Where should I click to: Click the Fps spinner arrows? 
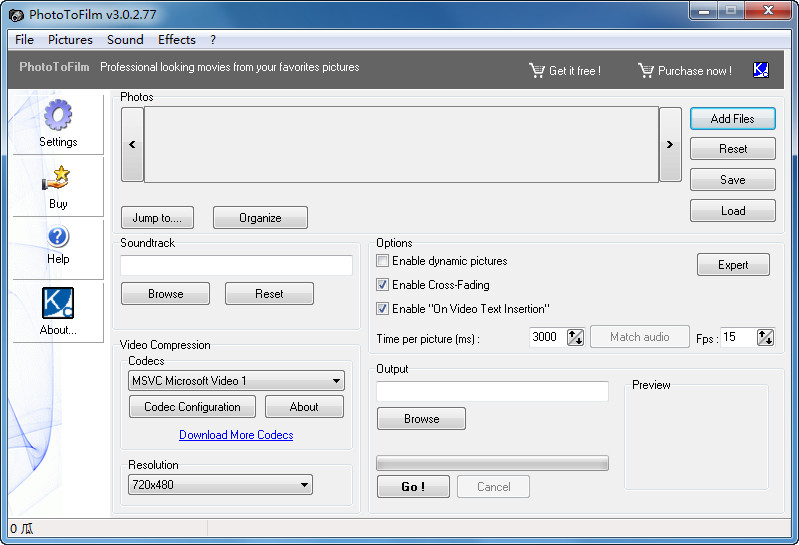(x=765, y=337)
